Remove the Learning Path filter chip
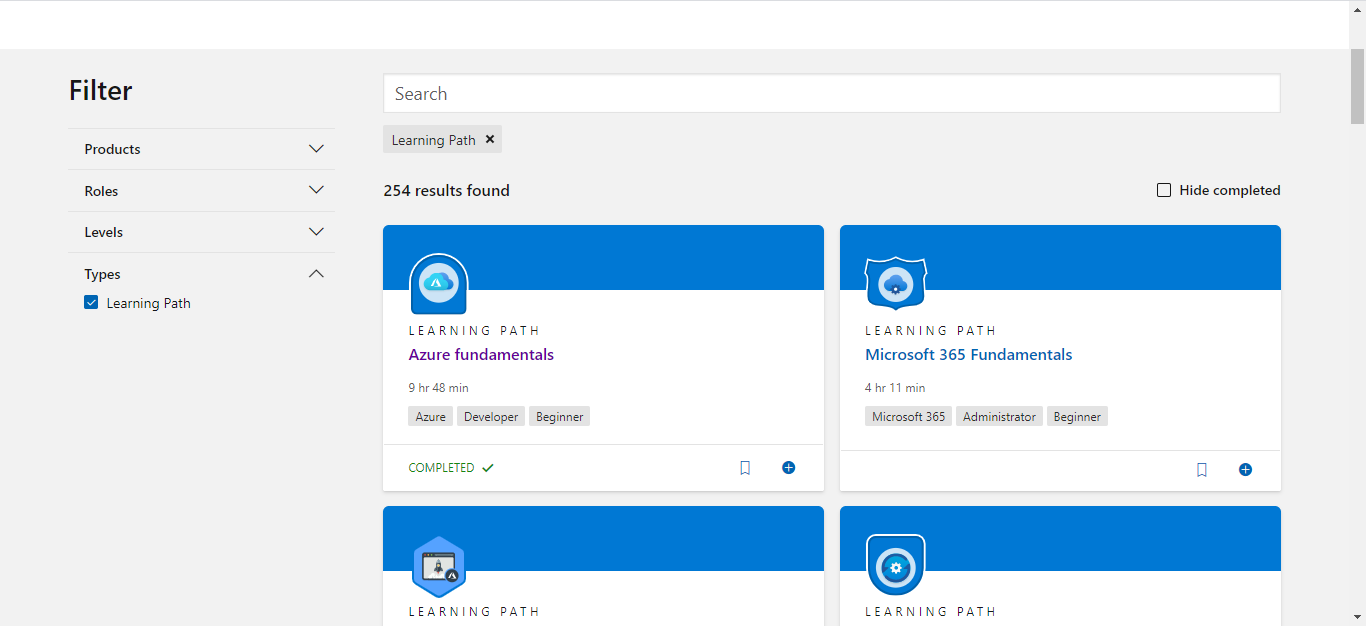The image size is (1366, 626). [490, 139]
